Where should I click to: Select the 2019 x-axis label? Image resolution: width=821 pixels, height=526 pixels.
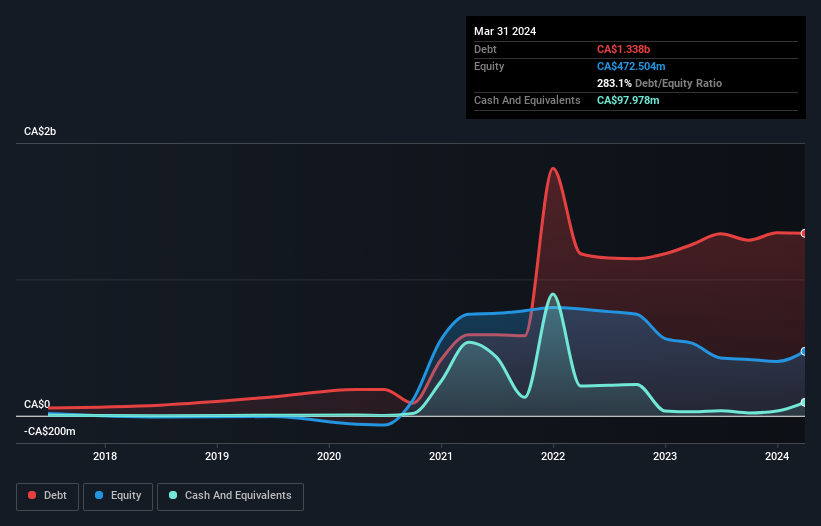click(x=217, y=456)
